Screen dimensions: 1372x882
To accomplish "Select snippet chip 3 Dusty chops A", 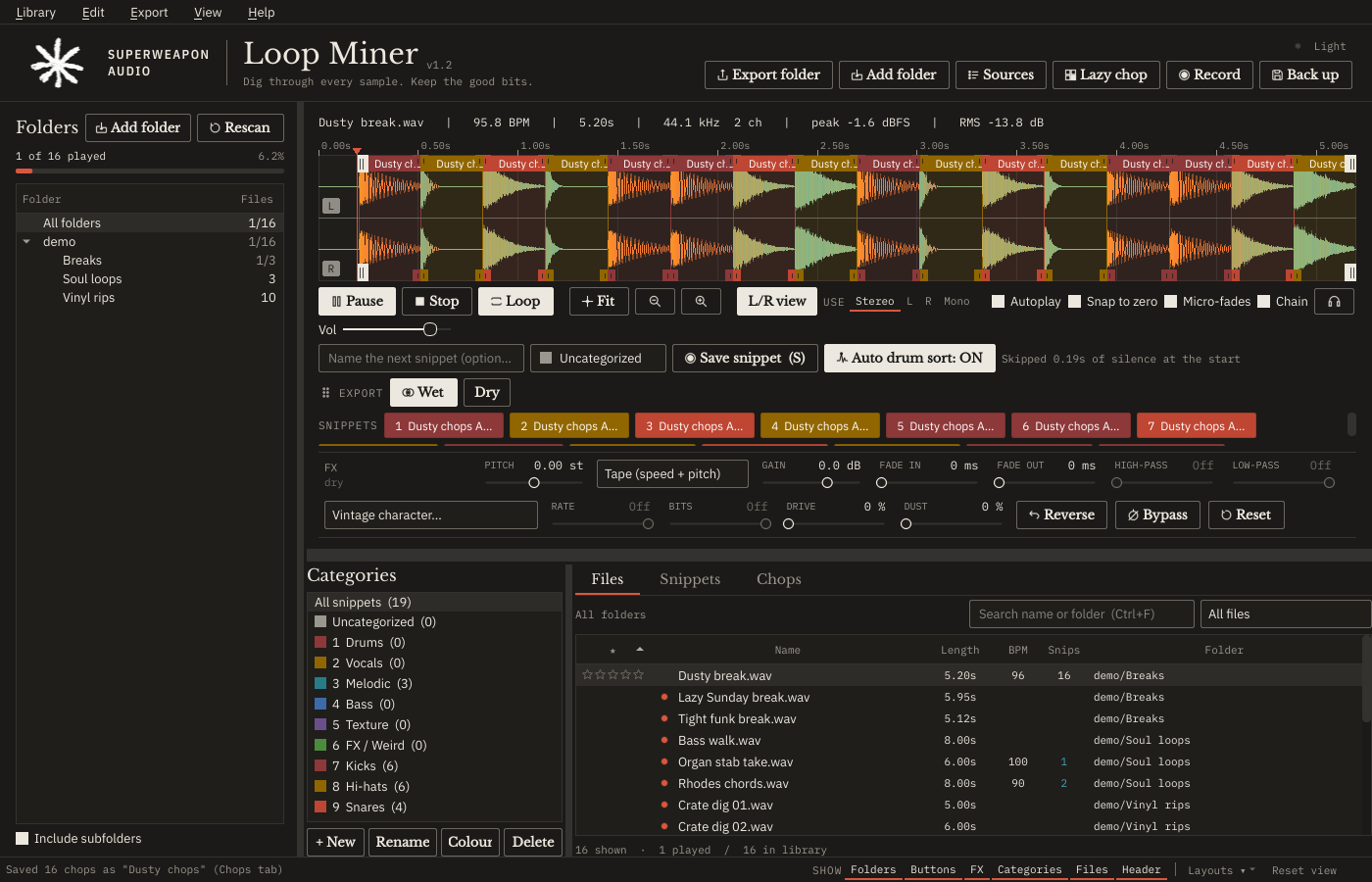I will point(694,426).
